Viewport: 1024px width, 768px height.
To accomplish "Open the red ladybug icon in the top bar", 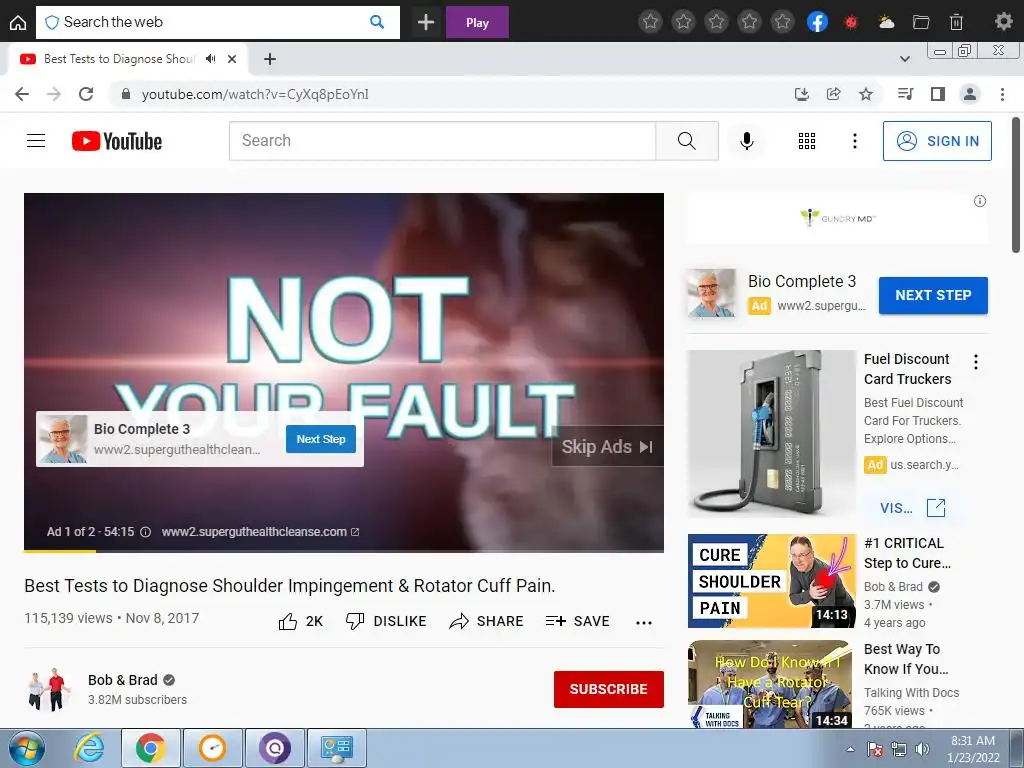I will pos(850,22).
